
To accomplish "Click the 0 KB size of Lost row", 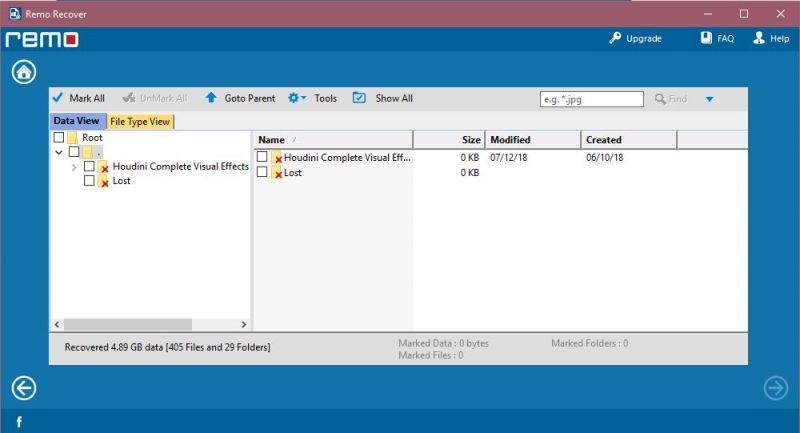I will pyautogui.click(x=469, y=173).
